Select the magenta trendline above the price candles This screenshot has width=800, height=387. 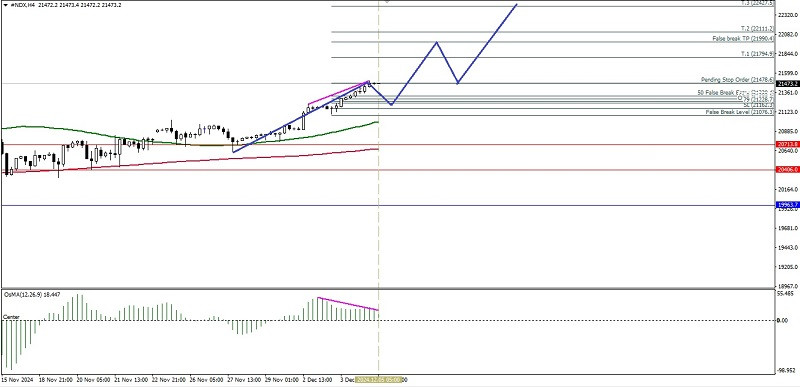pyautogui.click(x=338, y=93)
